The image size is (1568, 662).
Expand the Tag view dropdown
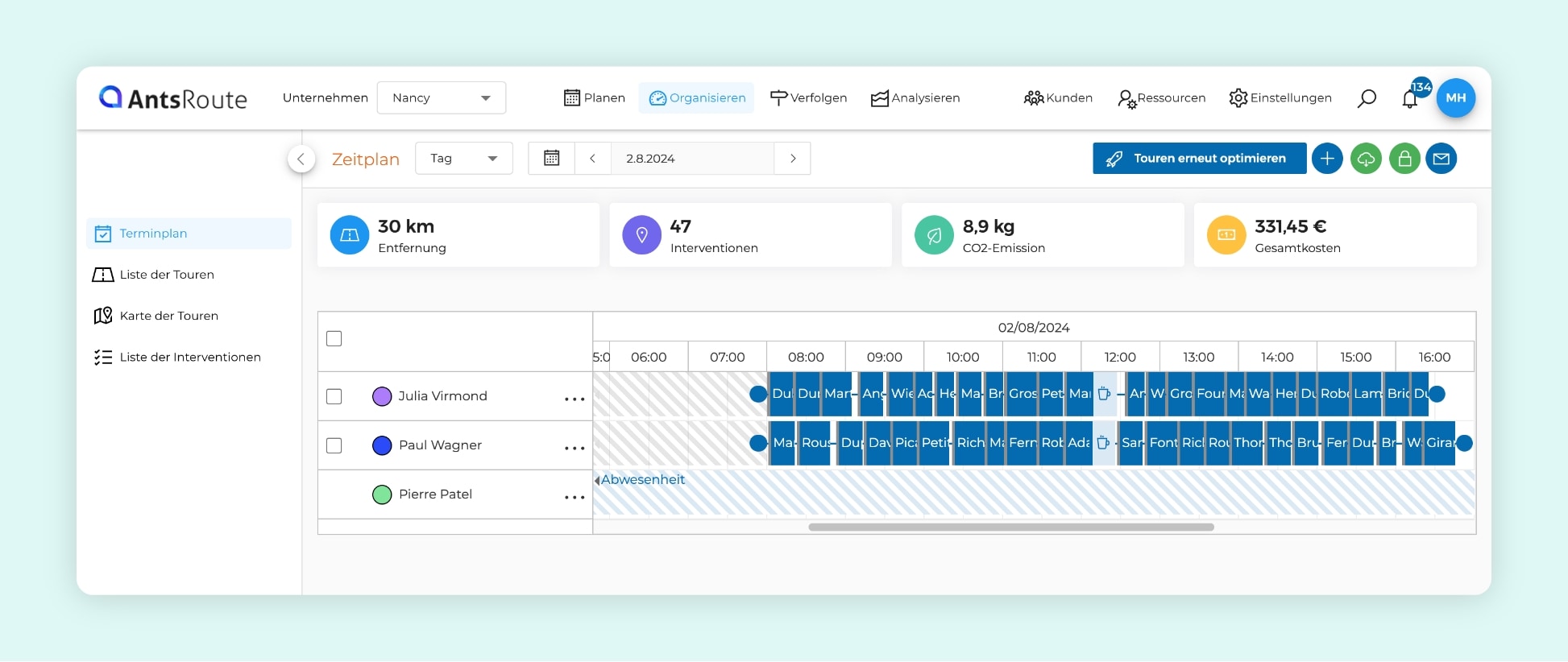[x=463, y=159]
